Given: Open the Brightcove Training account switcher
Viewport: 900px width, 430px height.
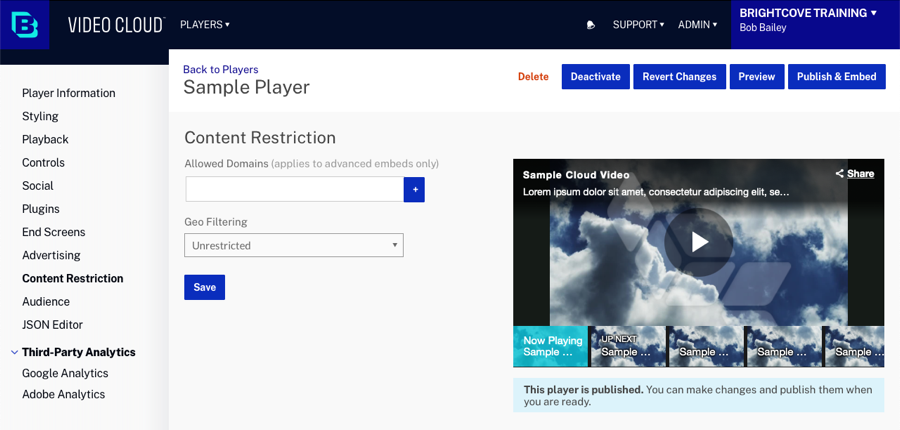Looking at the screenshot, I should click(x=808, y=13).
